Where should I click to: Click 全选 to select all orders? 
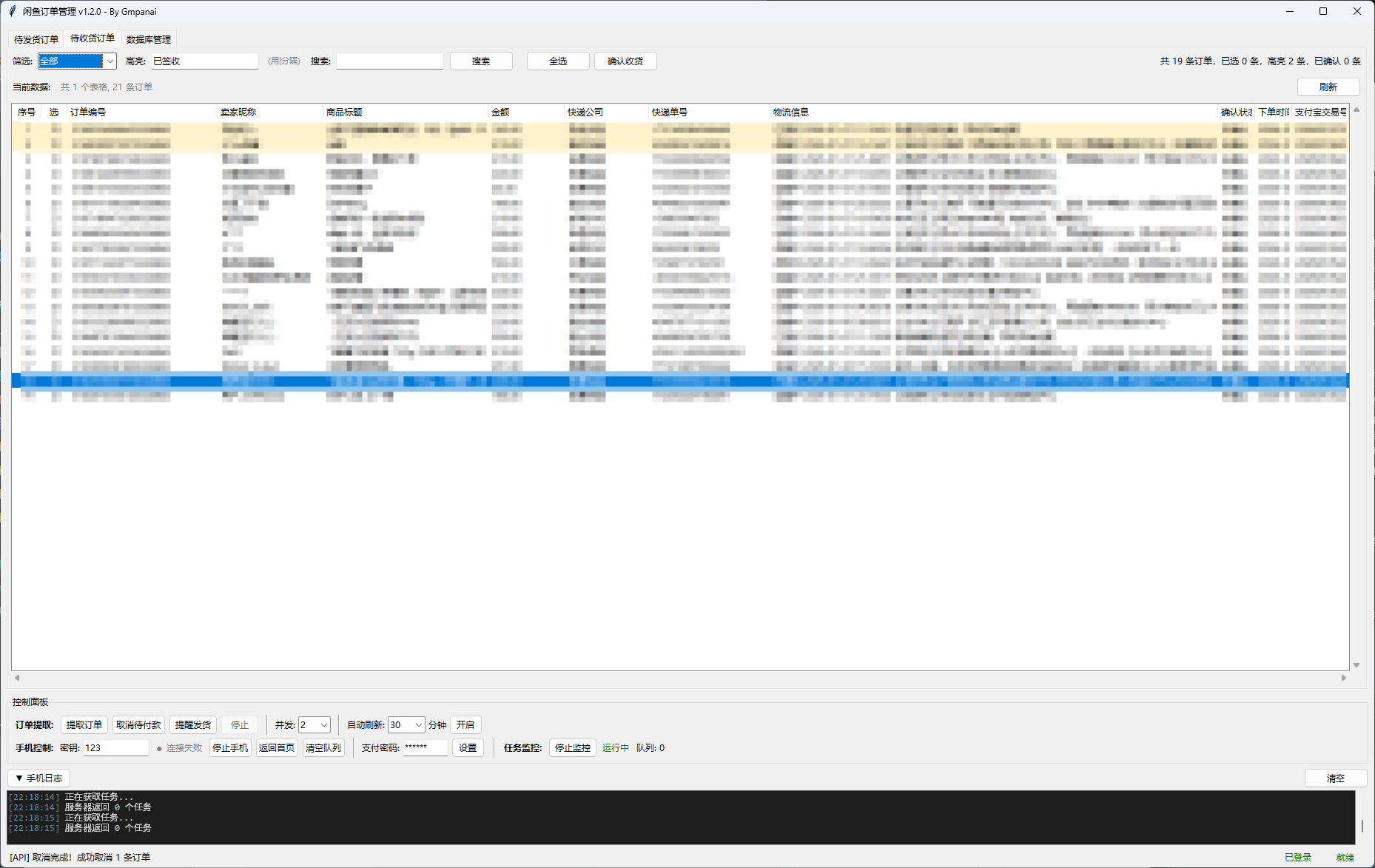558,61
